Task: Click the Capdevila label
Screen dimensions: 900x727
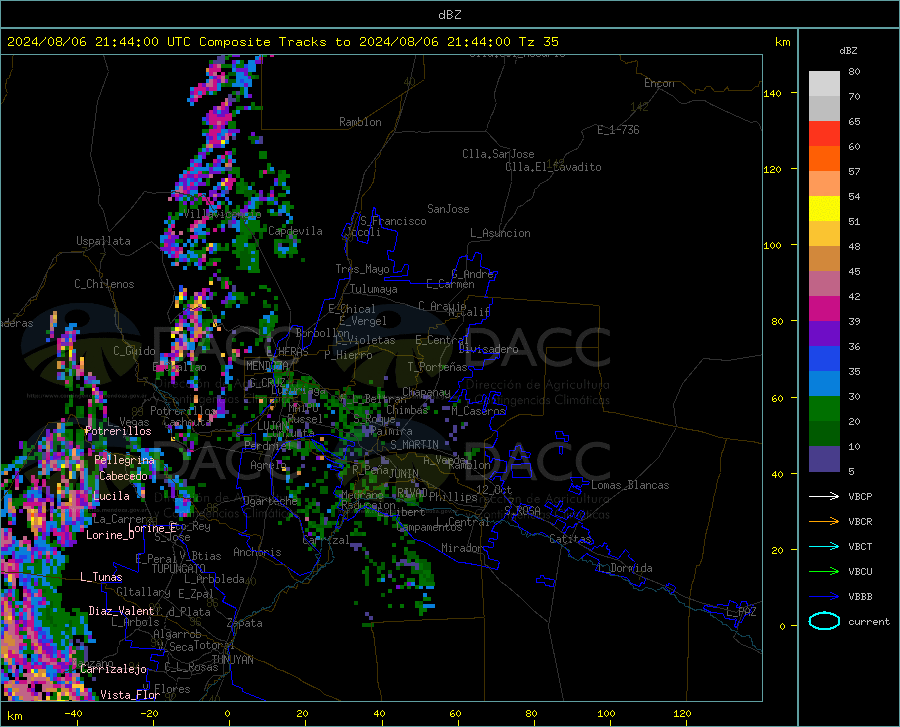Action: [x=295, y=231]
